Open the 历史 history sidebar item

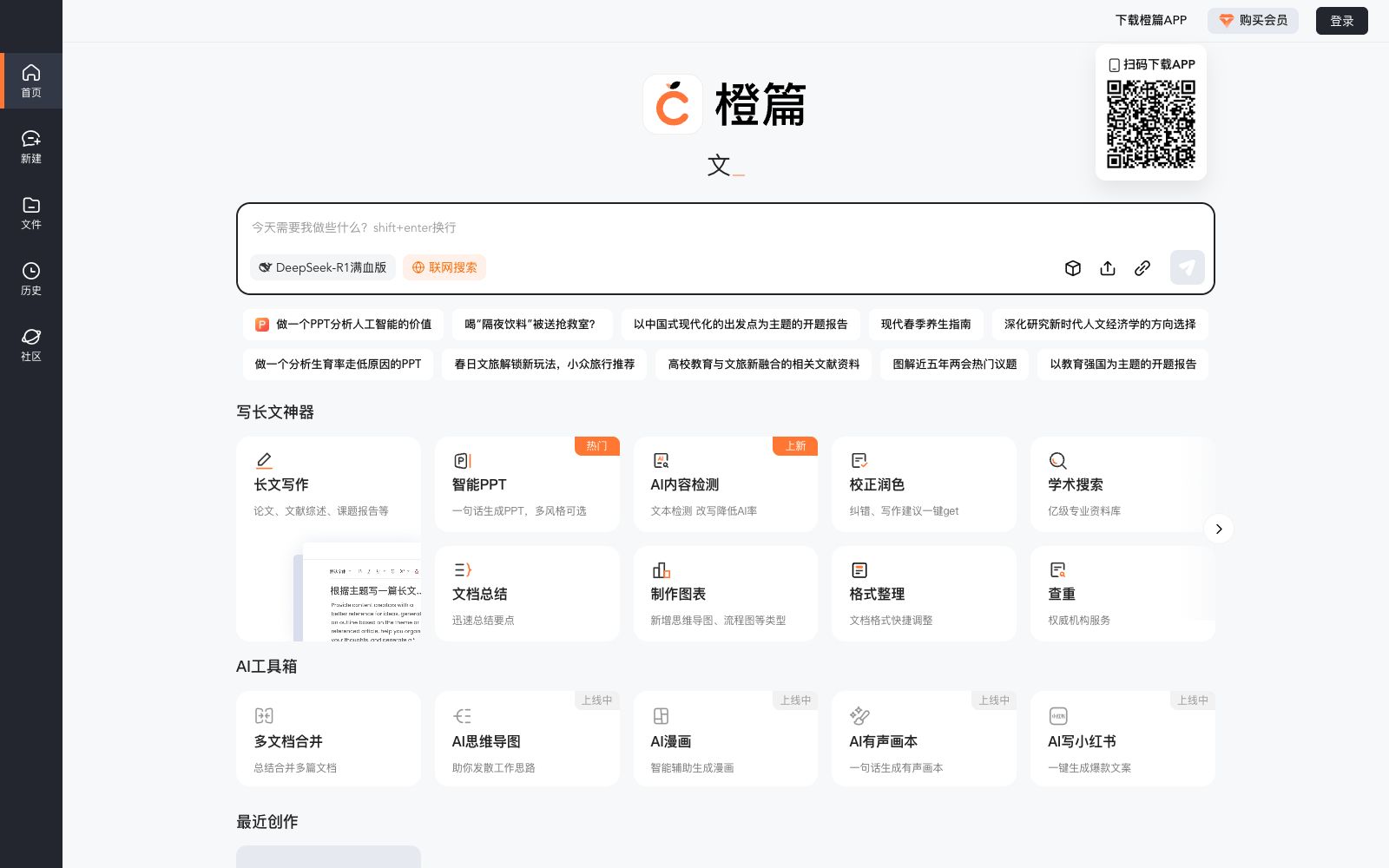(31, 279)
